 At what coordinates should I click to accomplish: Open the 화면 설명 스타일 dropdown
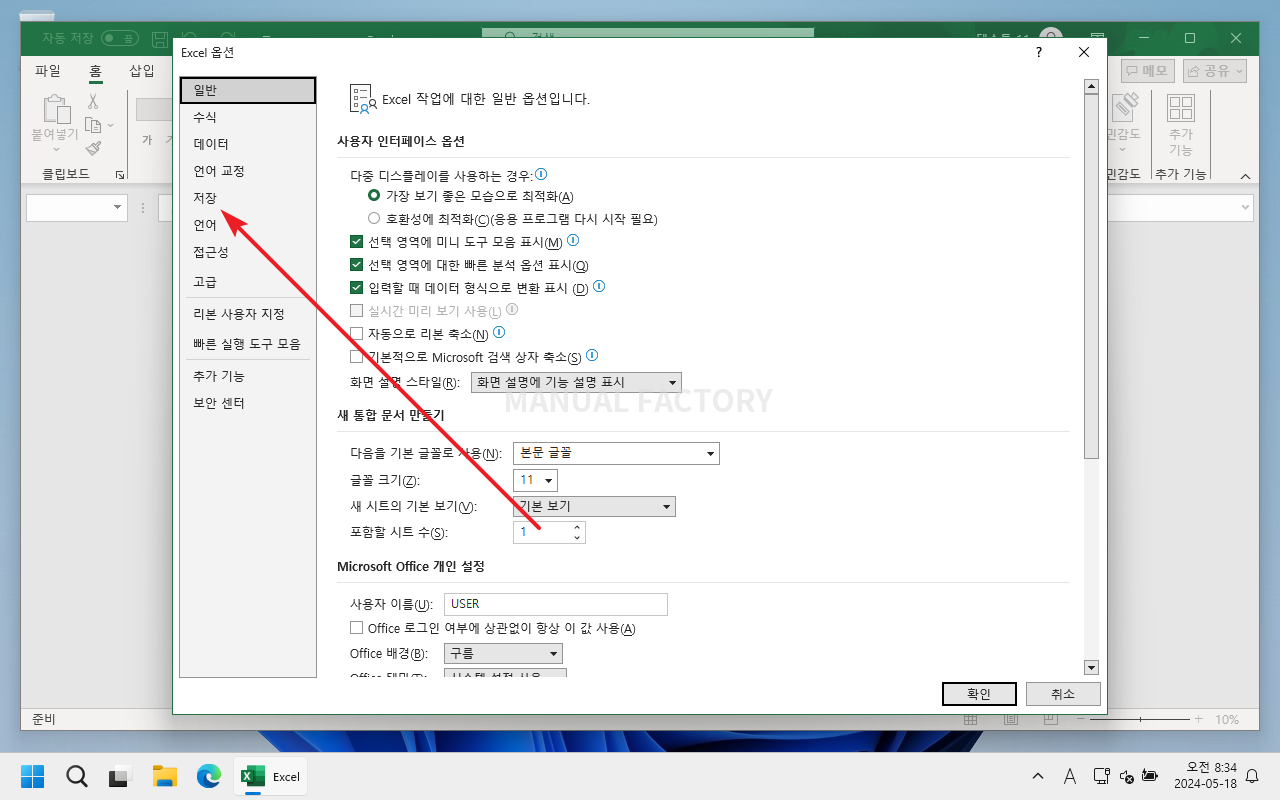[576, 382]
